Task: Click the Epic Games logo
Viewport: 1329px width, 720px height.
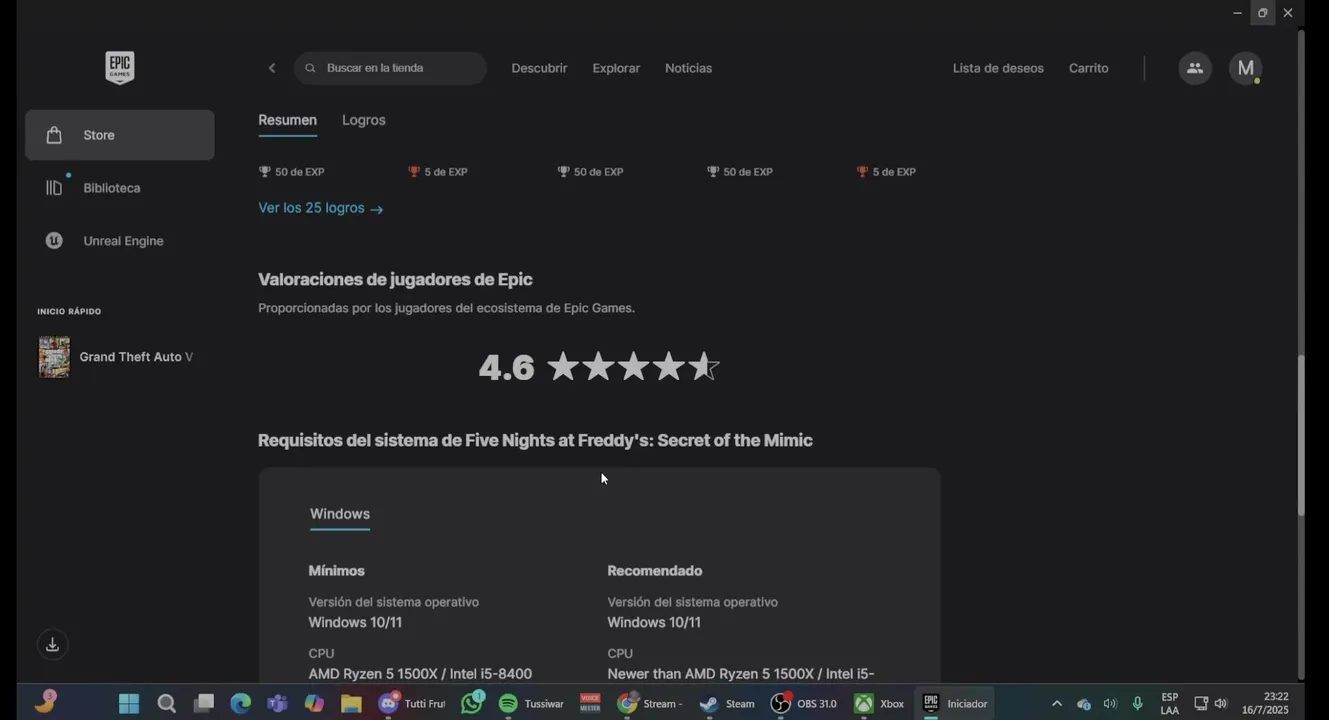Action: (120, 68)
